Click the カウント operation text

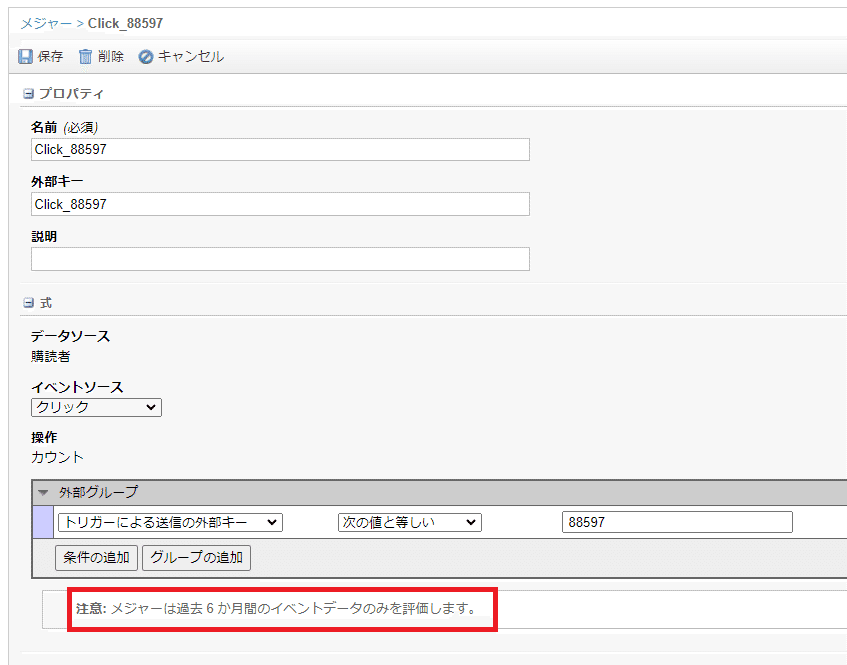[x=57, y=458]
